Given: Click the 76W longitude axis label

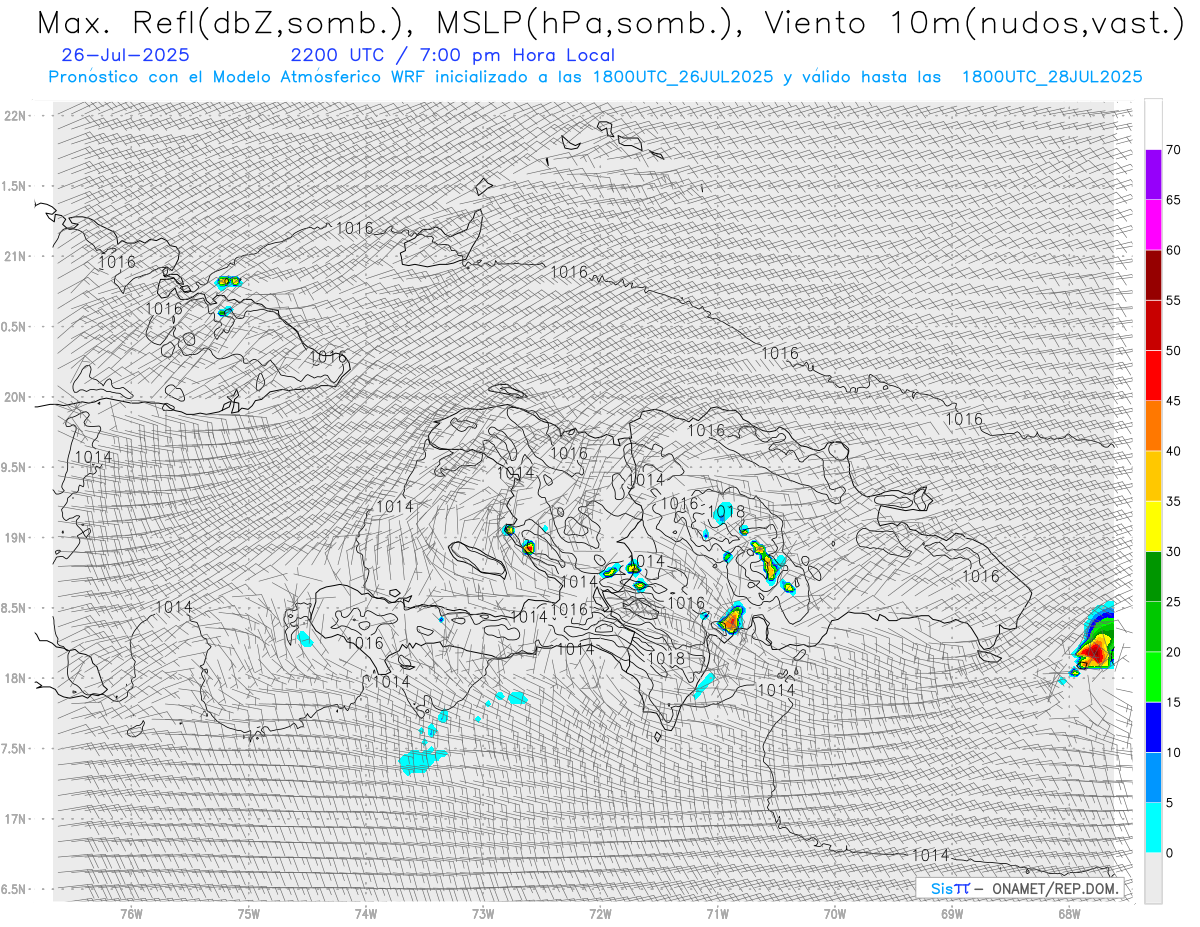Looking at the screenshot, I should (131, 913).
